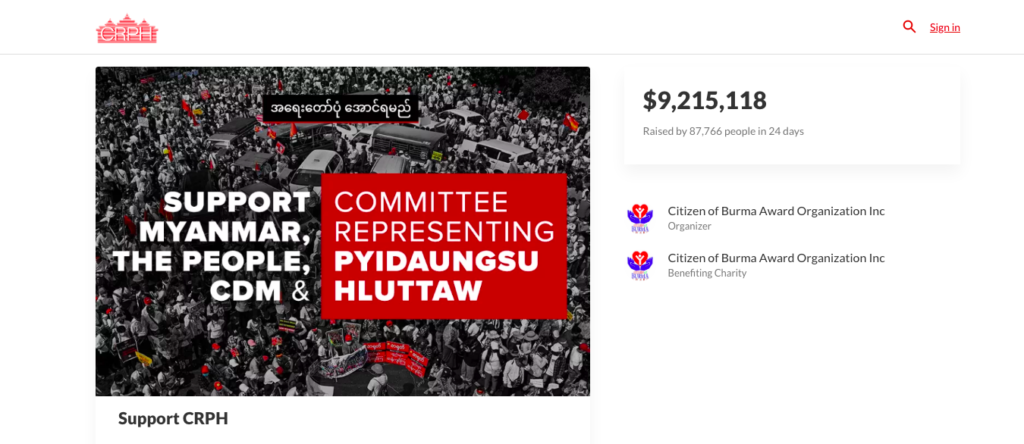Click the Benefiting Charity avatar logo

pyautogui.click(x=639, y=265)
